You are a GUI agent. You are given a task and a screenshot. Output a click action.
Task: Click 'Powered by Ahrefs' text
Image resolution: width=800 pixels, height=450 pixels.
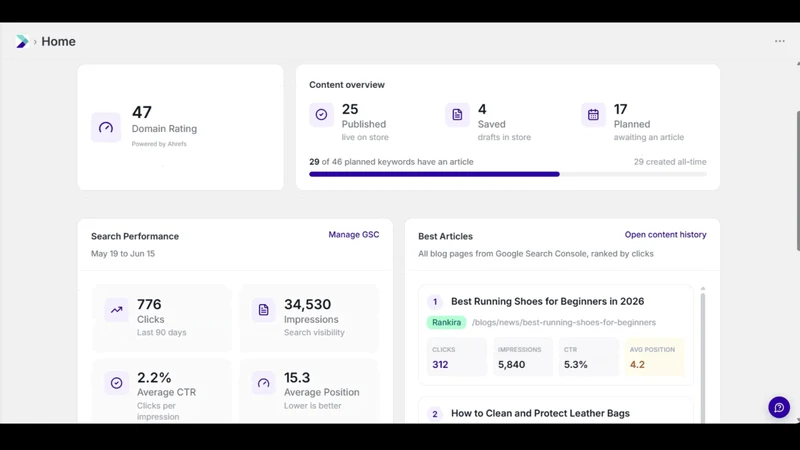159,144
